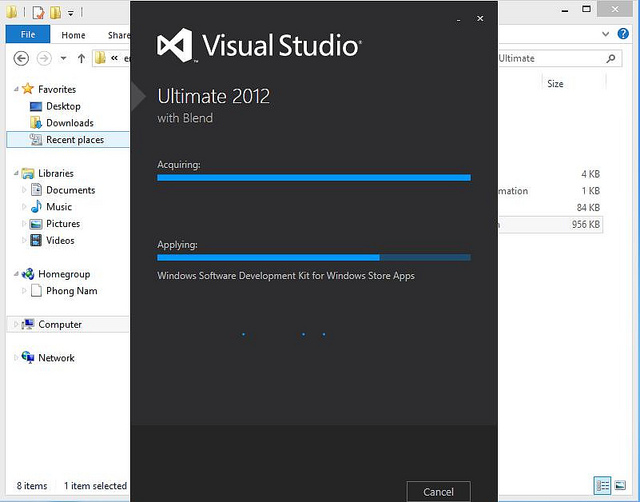This screenshot has height=502, width=640.
Task: Sort files by Size column header
Action: pyautogui.click(x=555, y=84)
